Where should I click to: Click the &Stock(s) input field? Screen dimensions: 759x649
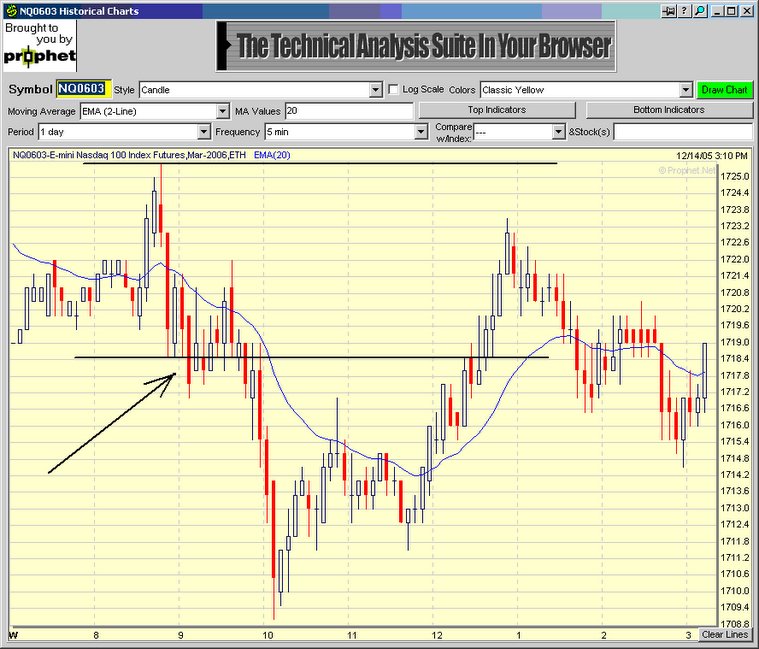pos(683,132)
